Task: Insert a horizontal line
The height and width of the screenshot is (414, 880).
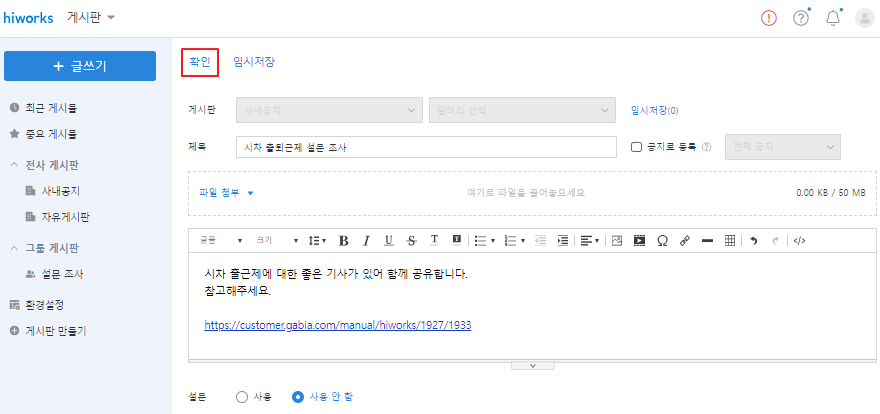Action: tap(707, 241)
